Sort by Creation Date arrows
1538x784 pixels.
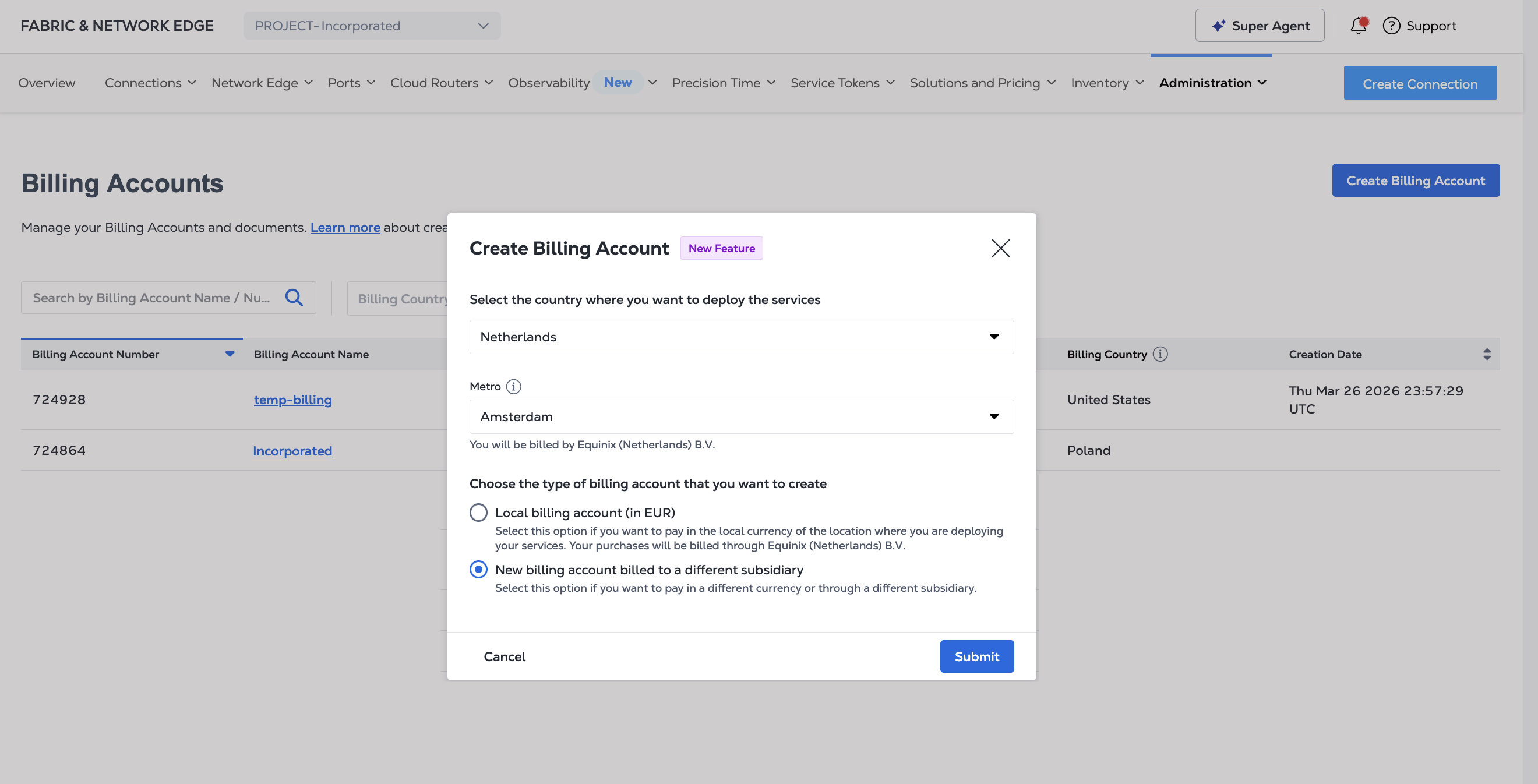pyautogui.click(x=1486, y=354)
